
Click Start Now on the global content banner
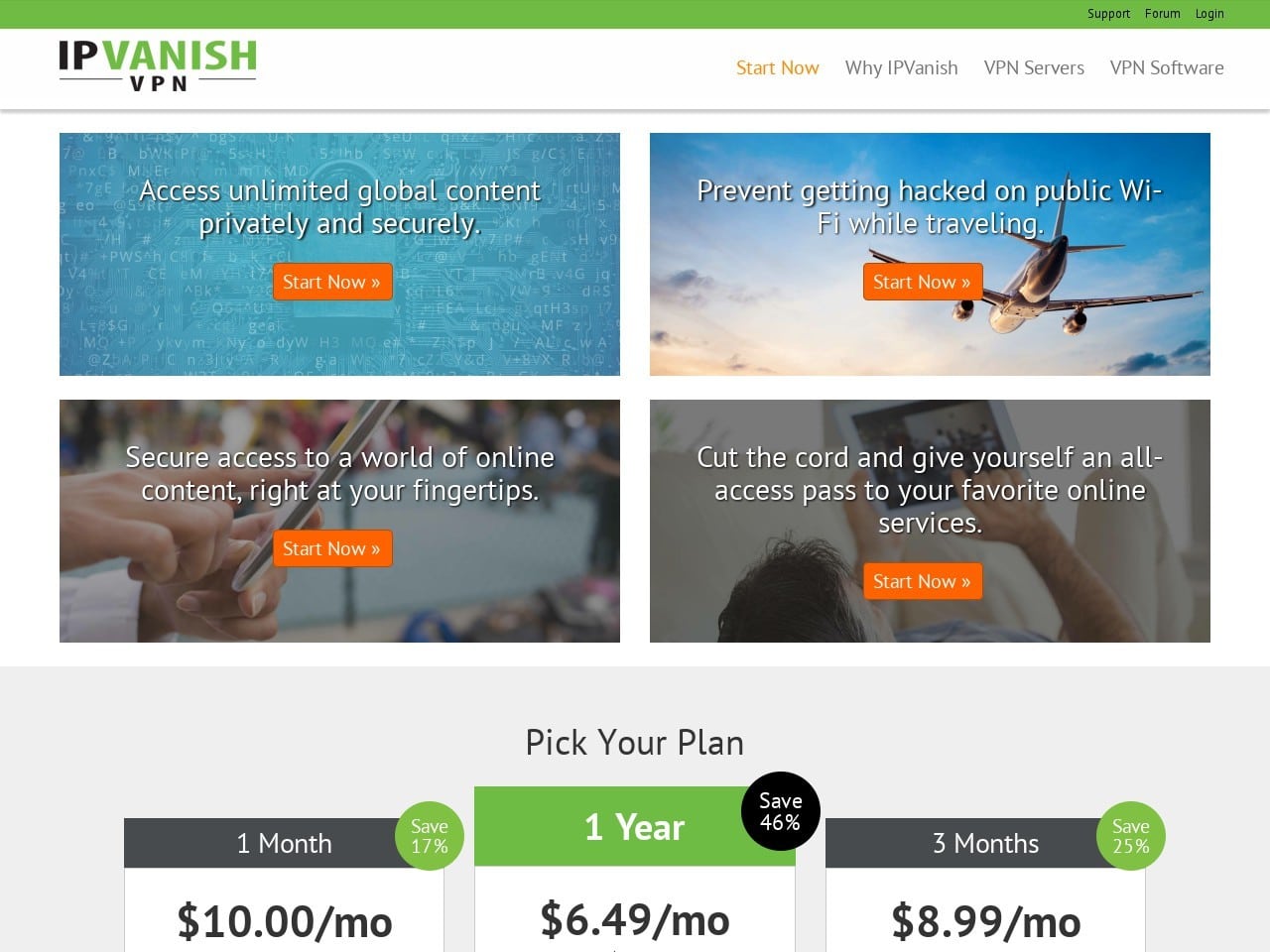332,282
